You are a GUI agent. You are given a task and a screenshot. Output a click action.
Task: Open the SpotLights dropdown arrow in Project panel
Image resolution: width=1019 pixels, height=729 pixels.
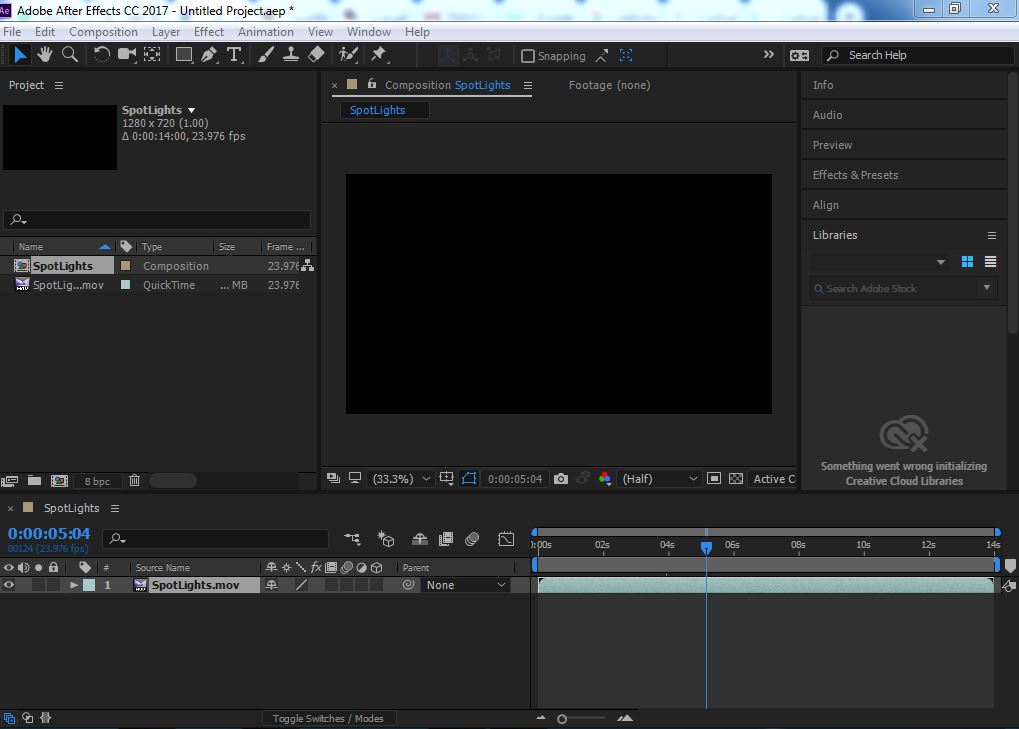191,110
